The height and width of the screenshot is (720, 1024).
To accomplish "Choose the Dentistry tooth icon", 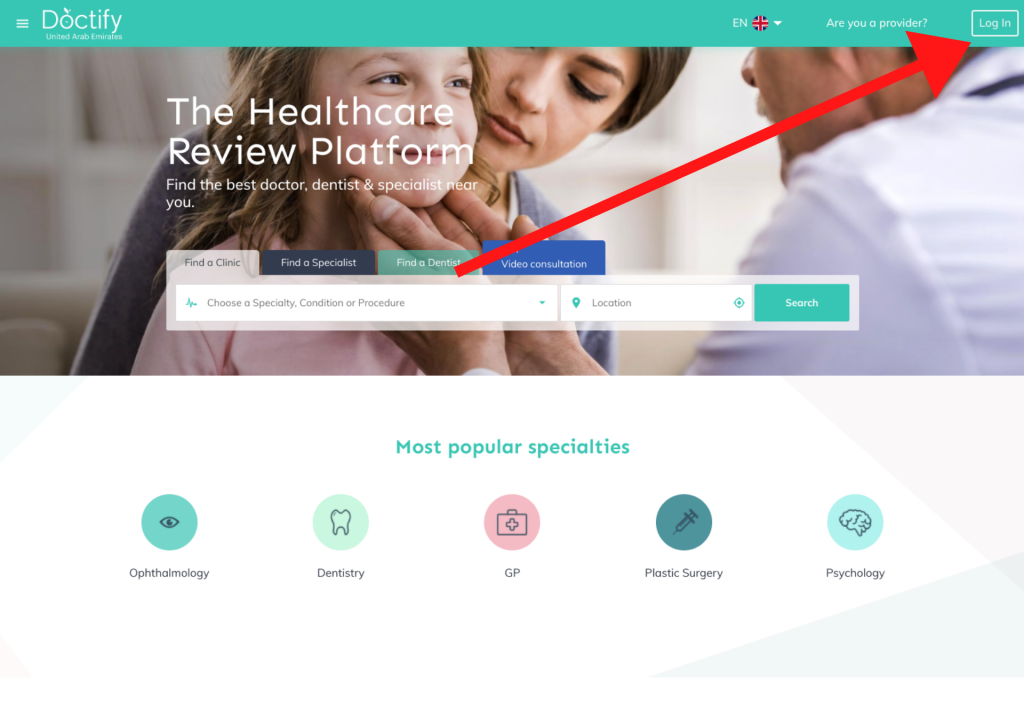I will (x=340, y=522).
